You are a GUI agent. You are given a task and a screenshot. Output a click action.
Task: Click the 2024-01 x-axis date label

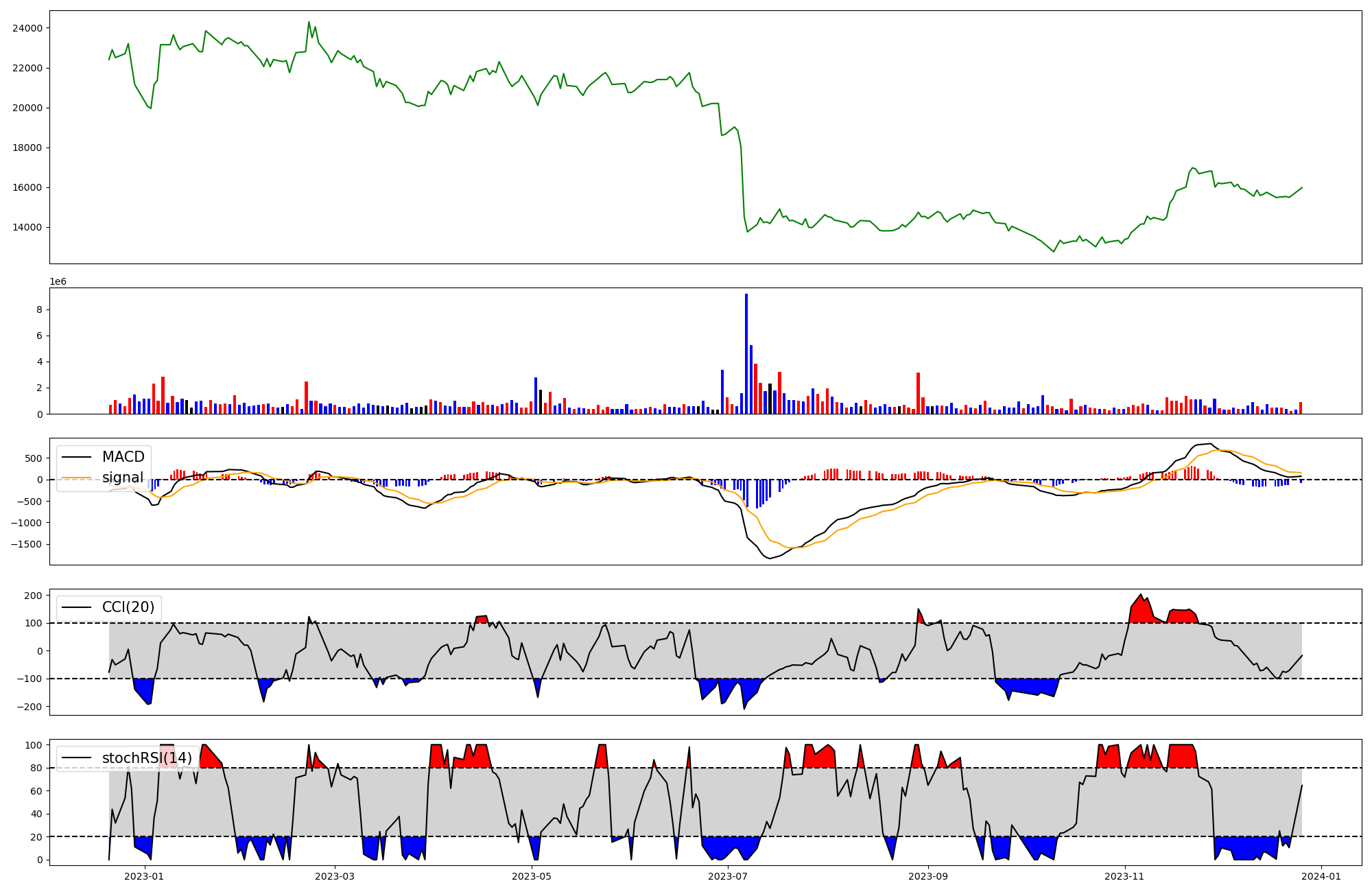tap(1321, 876)
